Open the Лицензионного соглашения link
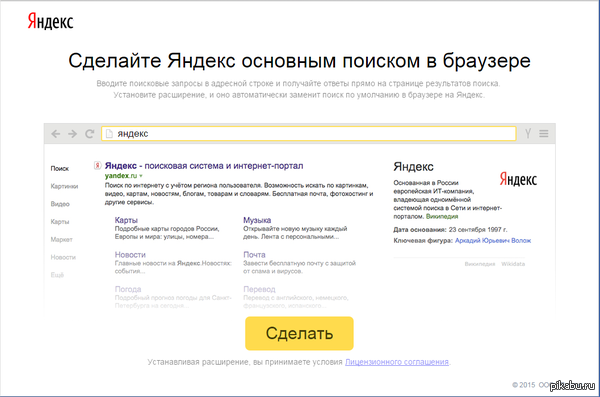The width and height of the screenshot is (600, 397). coord(397,362)
